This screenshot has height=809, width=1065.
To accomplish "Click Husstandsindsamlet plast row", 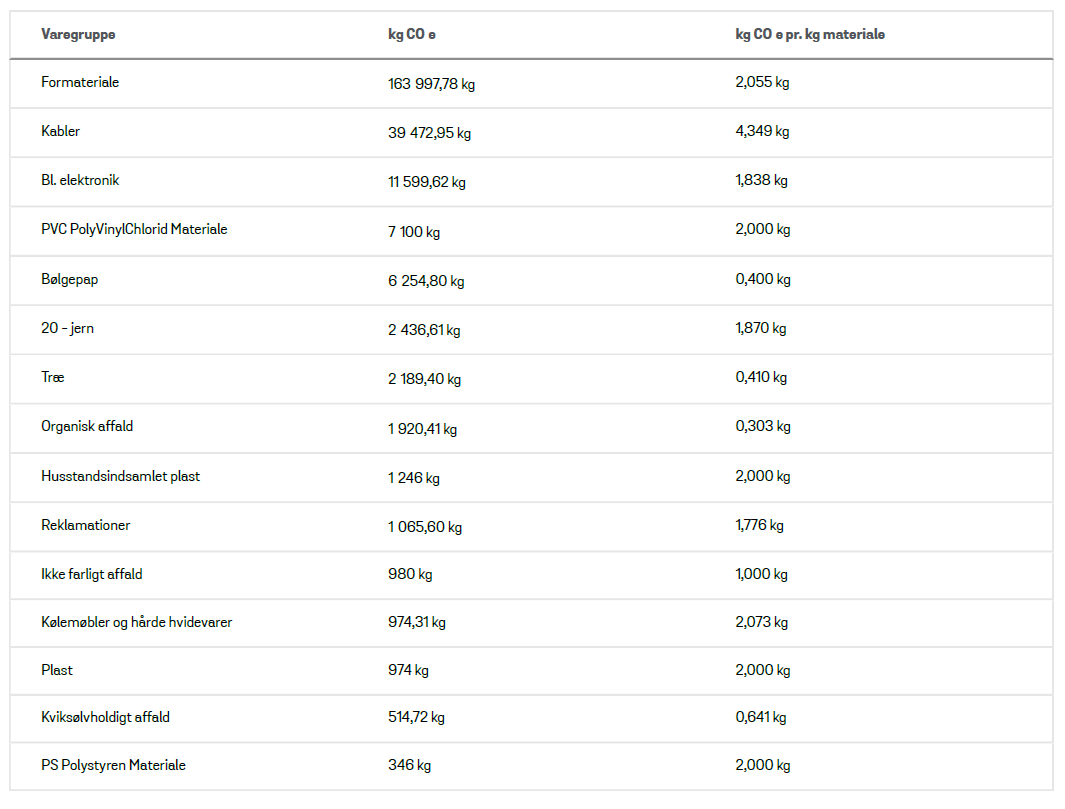I will [531, 478].
